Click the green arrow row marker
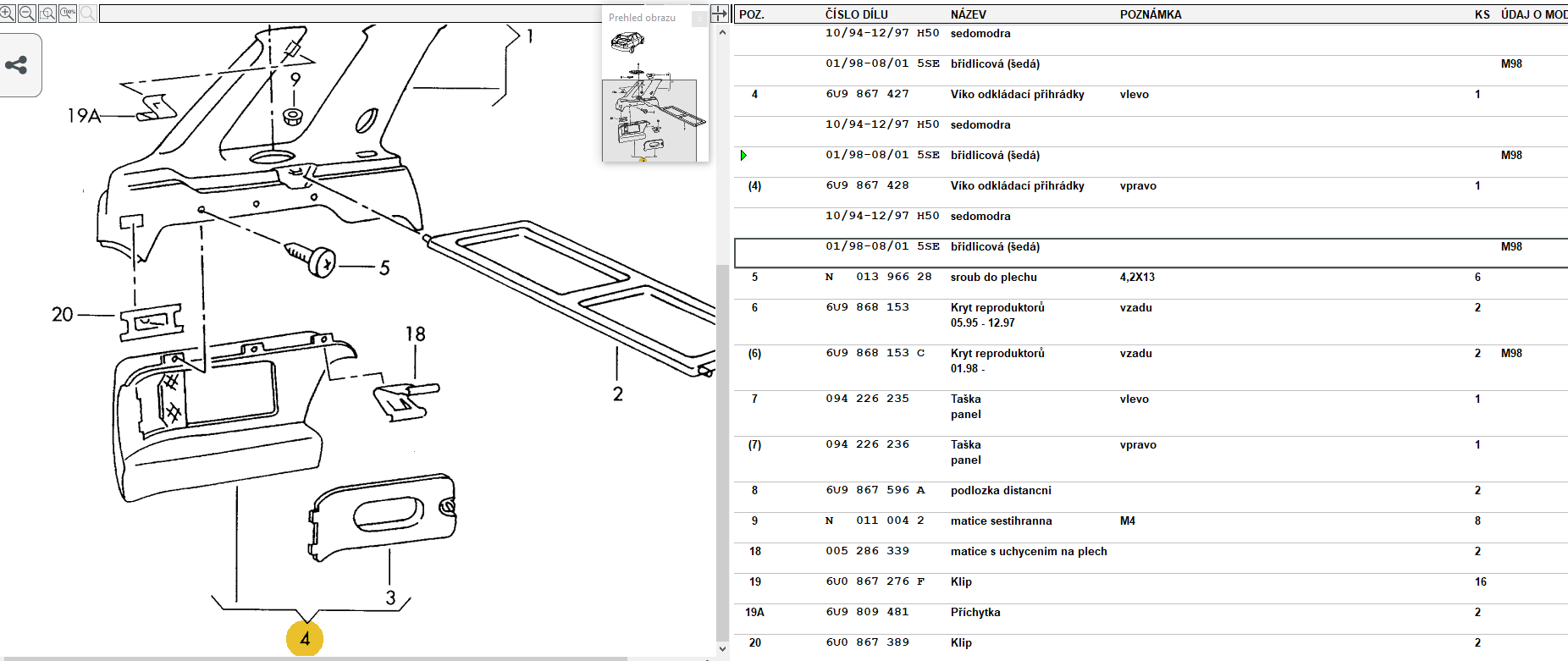Screen dimensions: 1568x661 743,155
